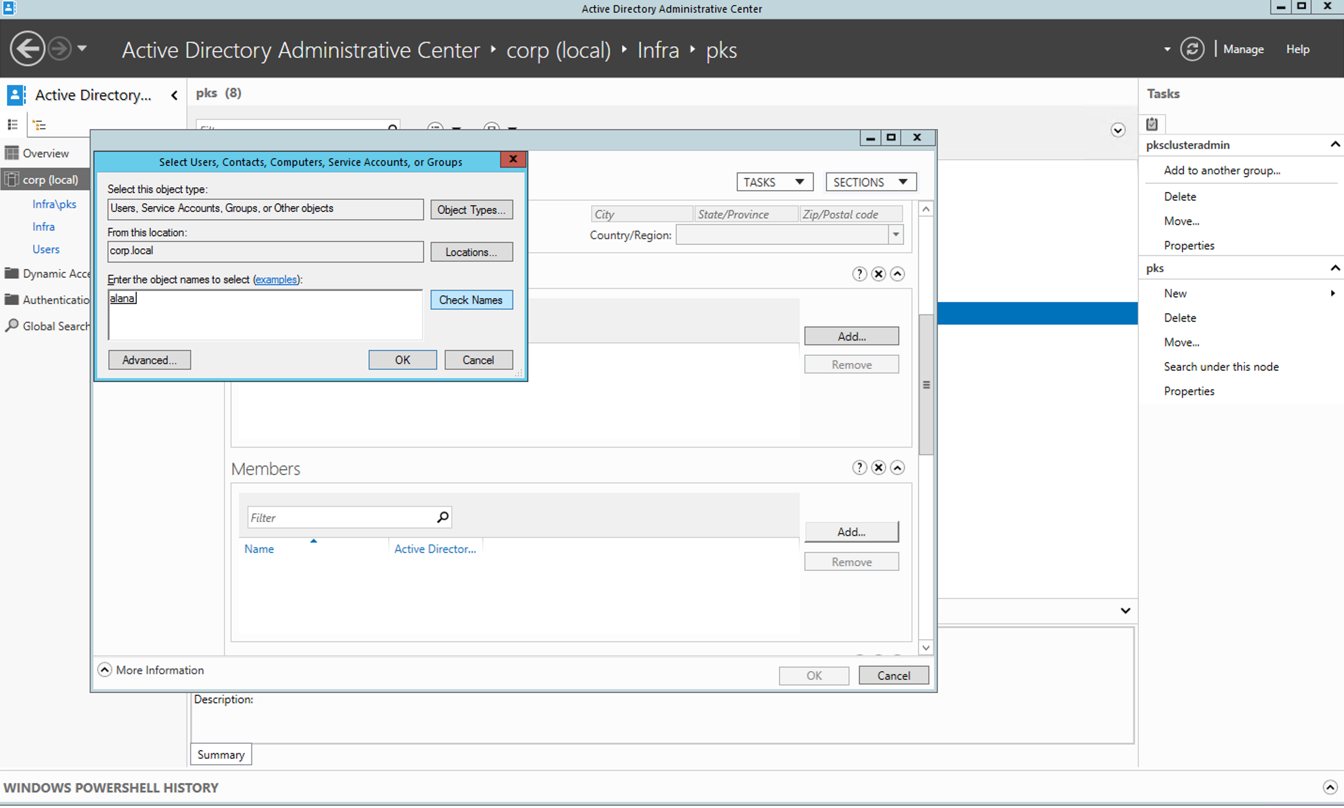Collapse the navigation pane chevron
The width and height of the screenshot is (1344, 808).
coord(174,95)
